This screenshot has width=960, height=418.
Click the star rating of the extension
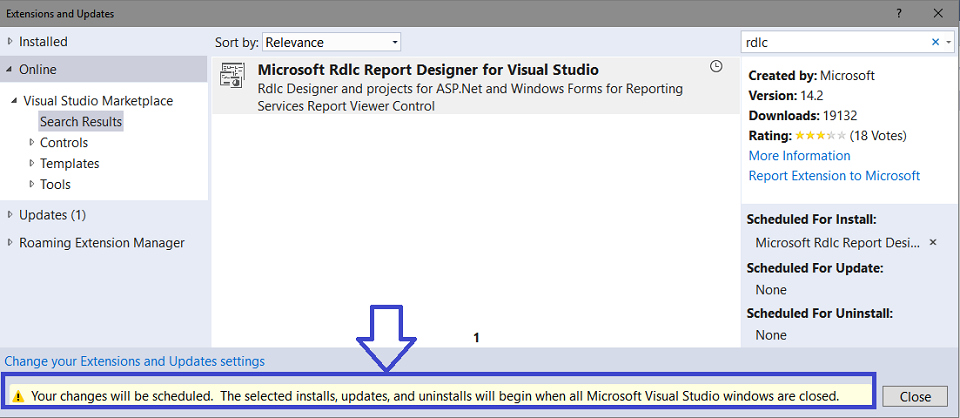pyautogui.click(x=820, y=135)
